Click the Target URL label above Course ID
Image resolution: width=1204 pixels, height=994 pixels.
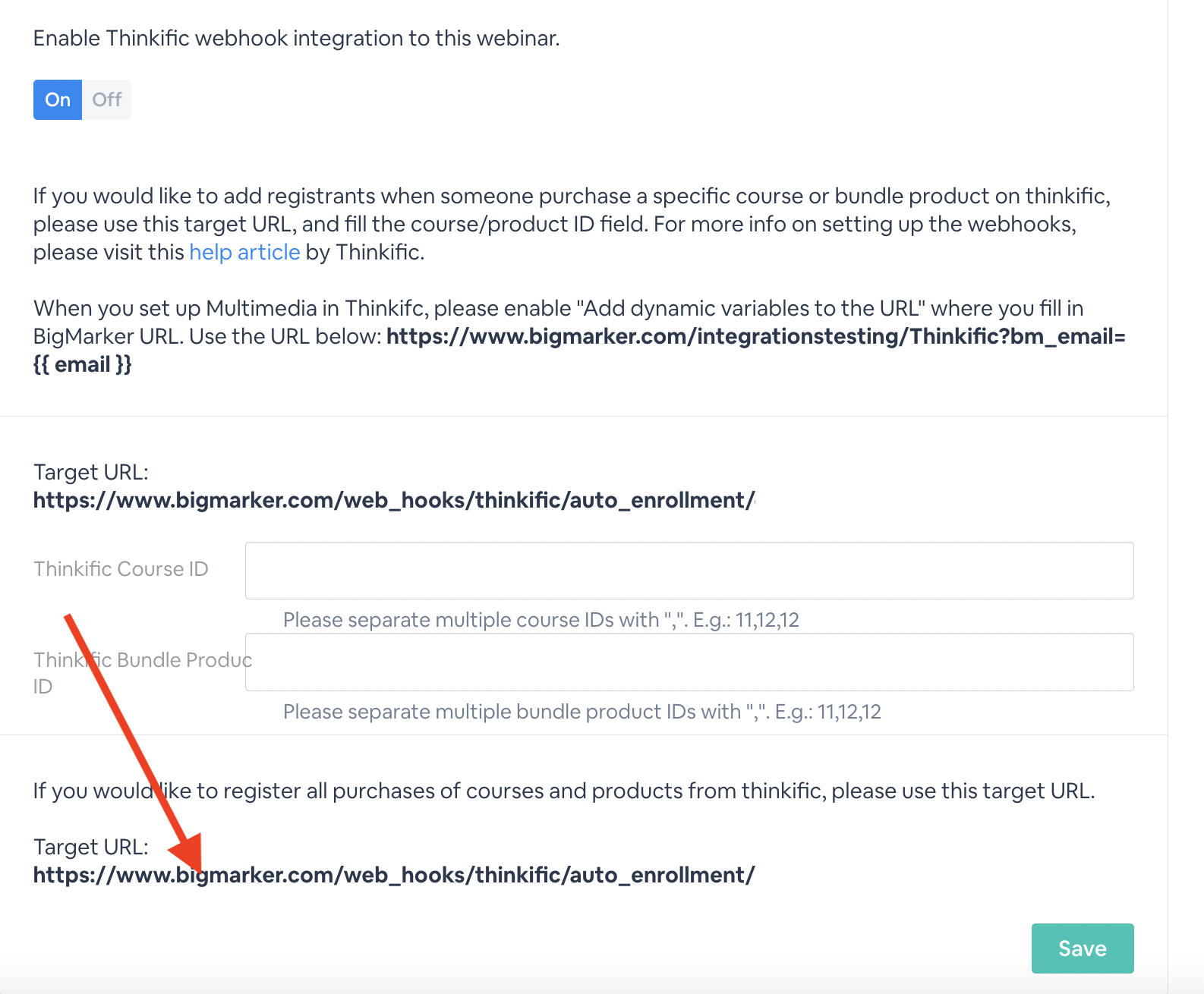(91, 472)
